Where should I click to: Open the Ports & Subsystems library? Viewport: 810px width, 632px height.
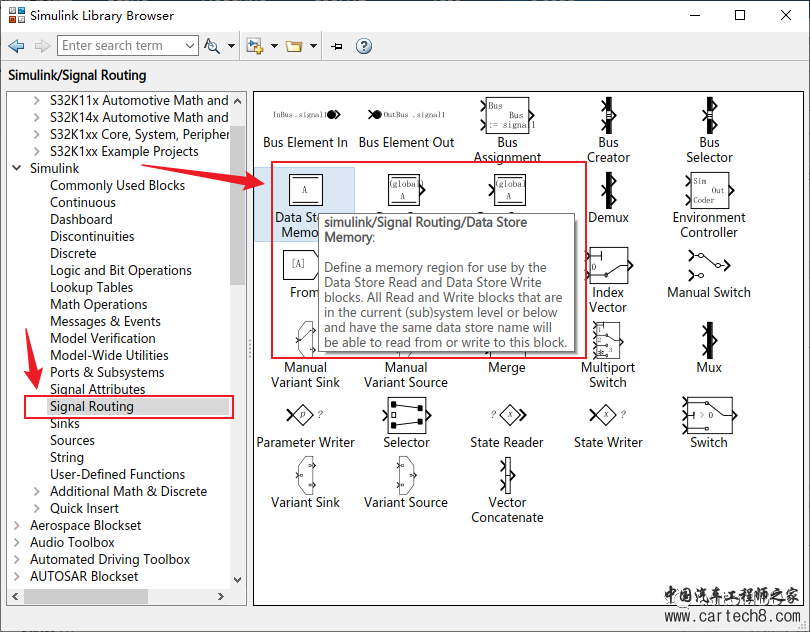coord(107,373)
